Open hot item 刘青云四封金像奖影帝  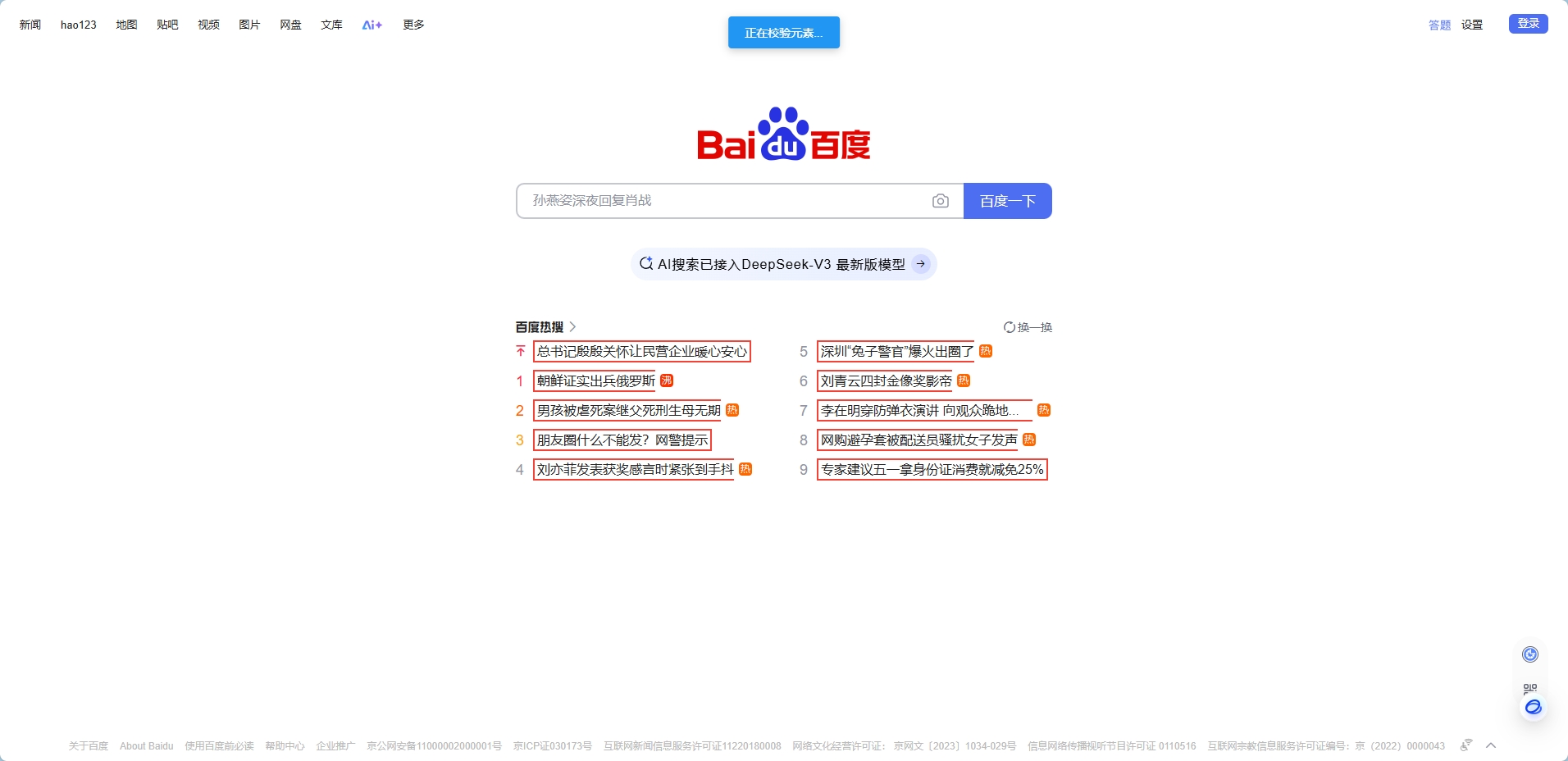[887, 380]
